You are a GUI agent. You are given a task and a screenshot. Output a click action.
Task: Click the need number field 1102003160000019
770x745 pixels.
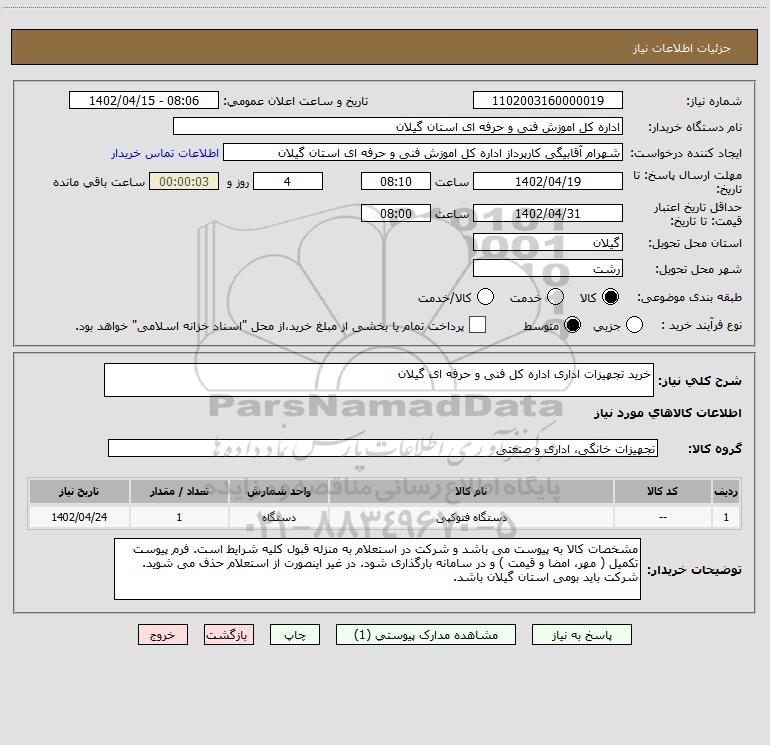[x=548, y=101]
